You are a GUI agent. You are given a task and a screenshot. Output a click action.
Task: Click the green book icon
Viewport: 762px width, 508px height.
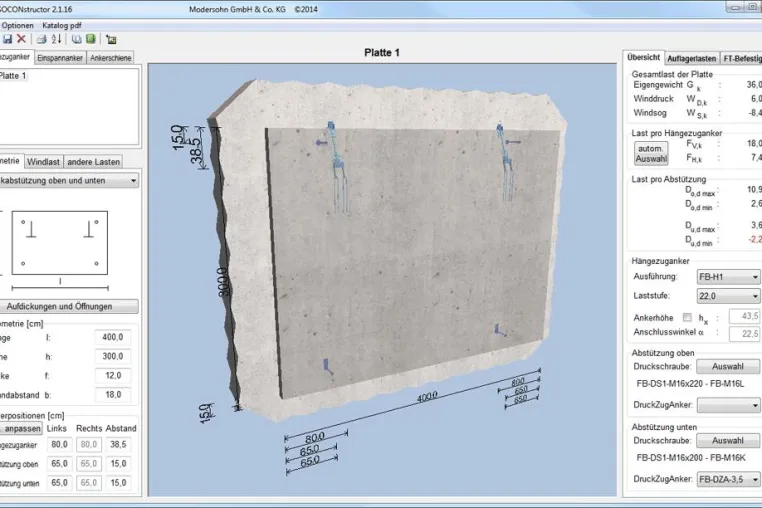click(90, 39)
